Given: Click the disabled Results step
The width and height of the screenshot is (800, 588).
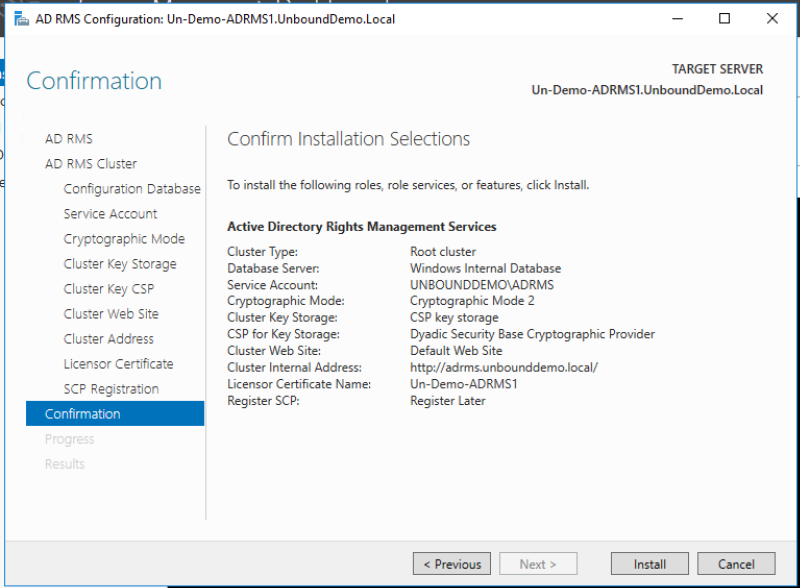Looking at the screenshot, I should coord(64,464).
